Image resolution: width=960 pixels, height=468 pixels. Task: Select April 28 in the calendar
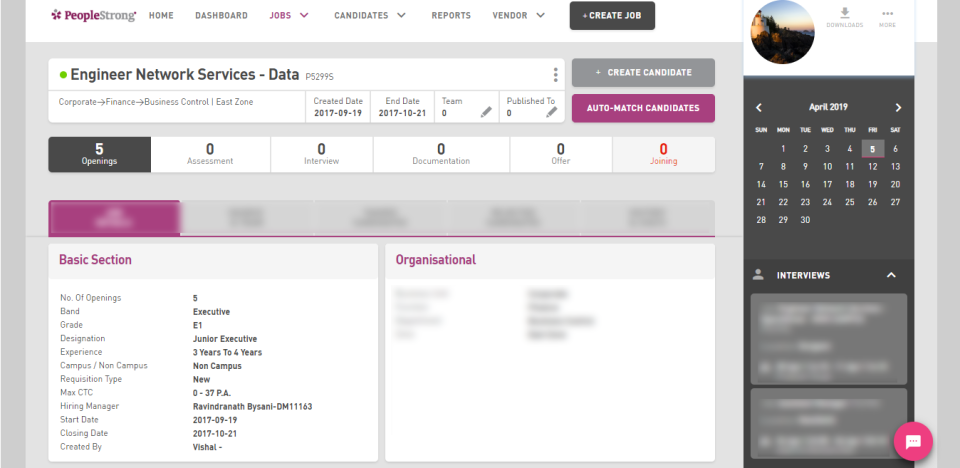(761, 220)
